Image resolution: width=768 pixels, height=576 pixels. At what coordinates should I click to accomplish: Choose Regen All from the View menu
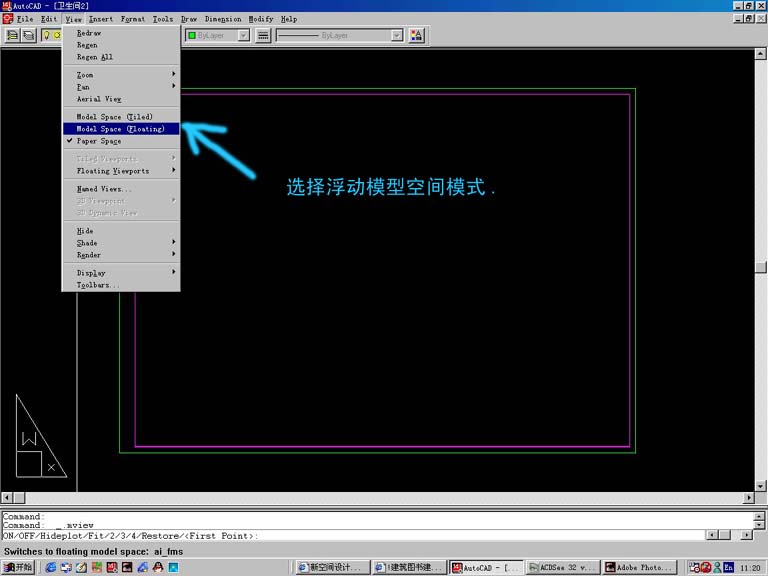[121, 57]
